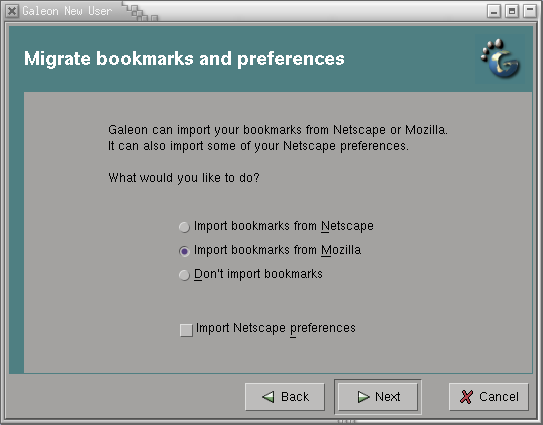
Task: Click the Galeon globe logo icon
Action: [501, 59]
